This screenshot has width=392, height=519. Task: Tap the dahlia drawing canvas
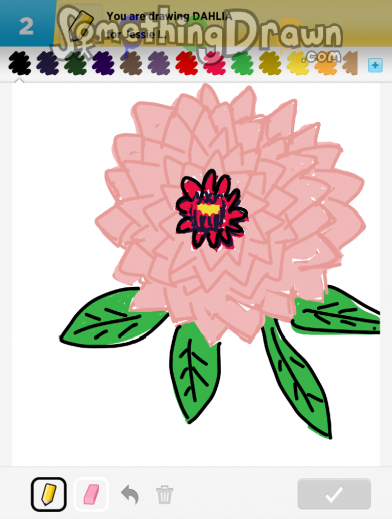click(196, 273)
